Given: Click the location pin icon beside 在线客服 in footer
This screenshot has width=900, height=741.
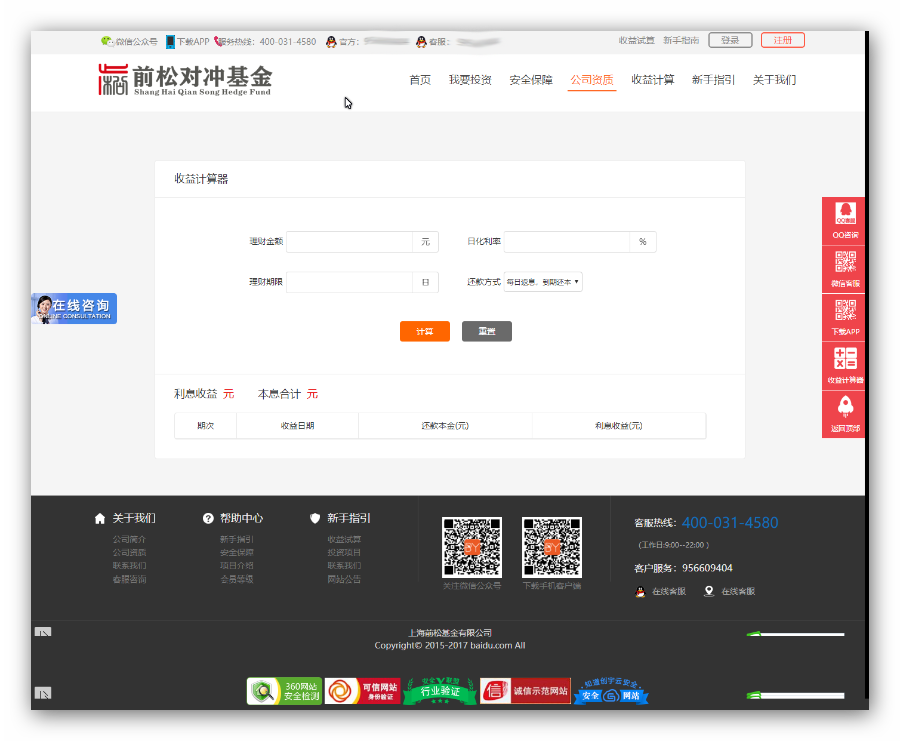Looking at the screenshot, I should click(x=709, y=591).
